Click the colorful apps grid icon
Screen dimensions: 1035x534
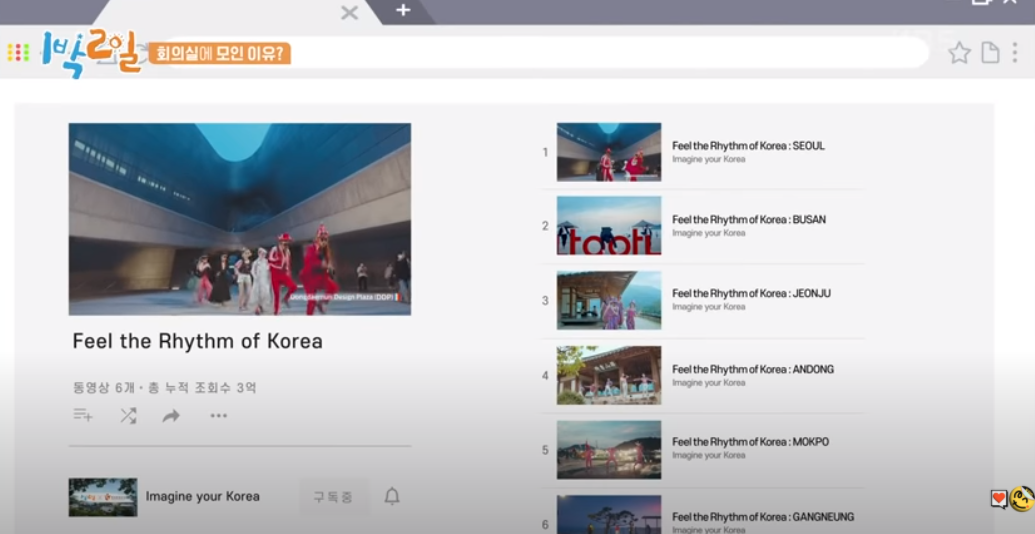18,53
